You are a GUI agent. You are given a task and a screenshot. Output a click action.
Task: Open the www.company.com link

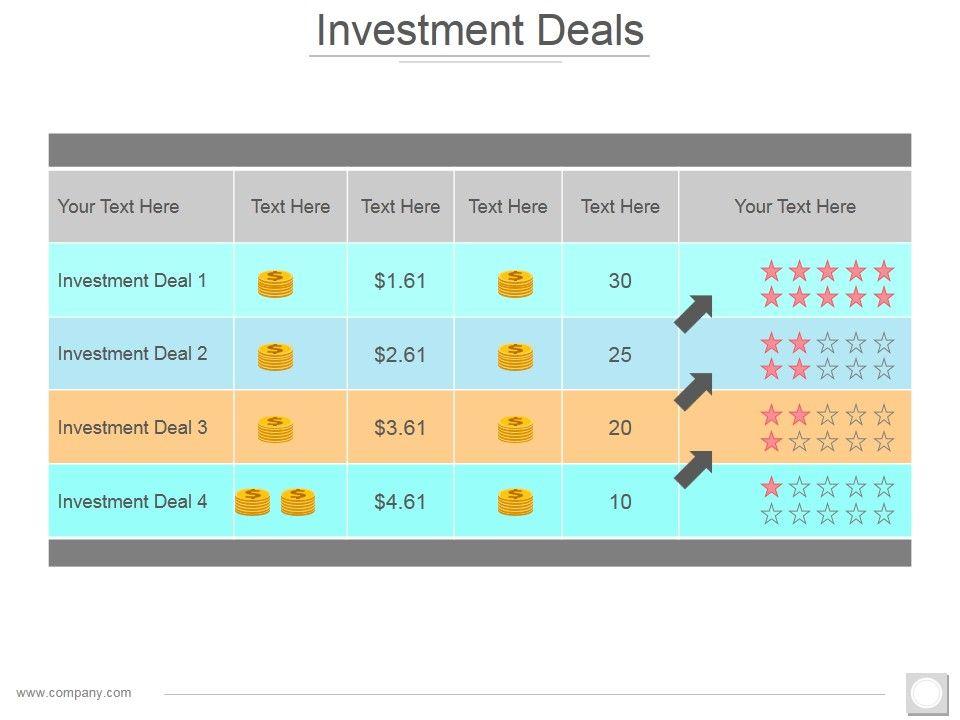click(74, 693)
